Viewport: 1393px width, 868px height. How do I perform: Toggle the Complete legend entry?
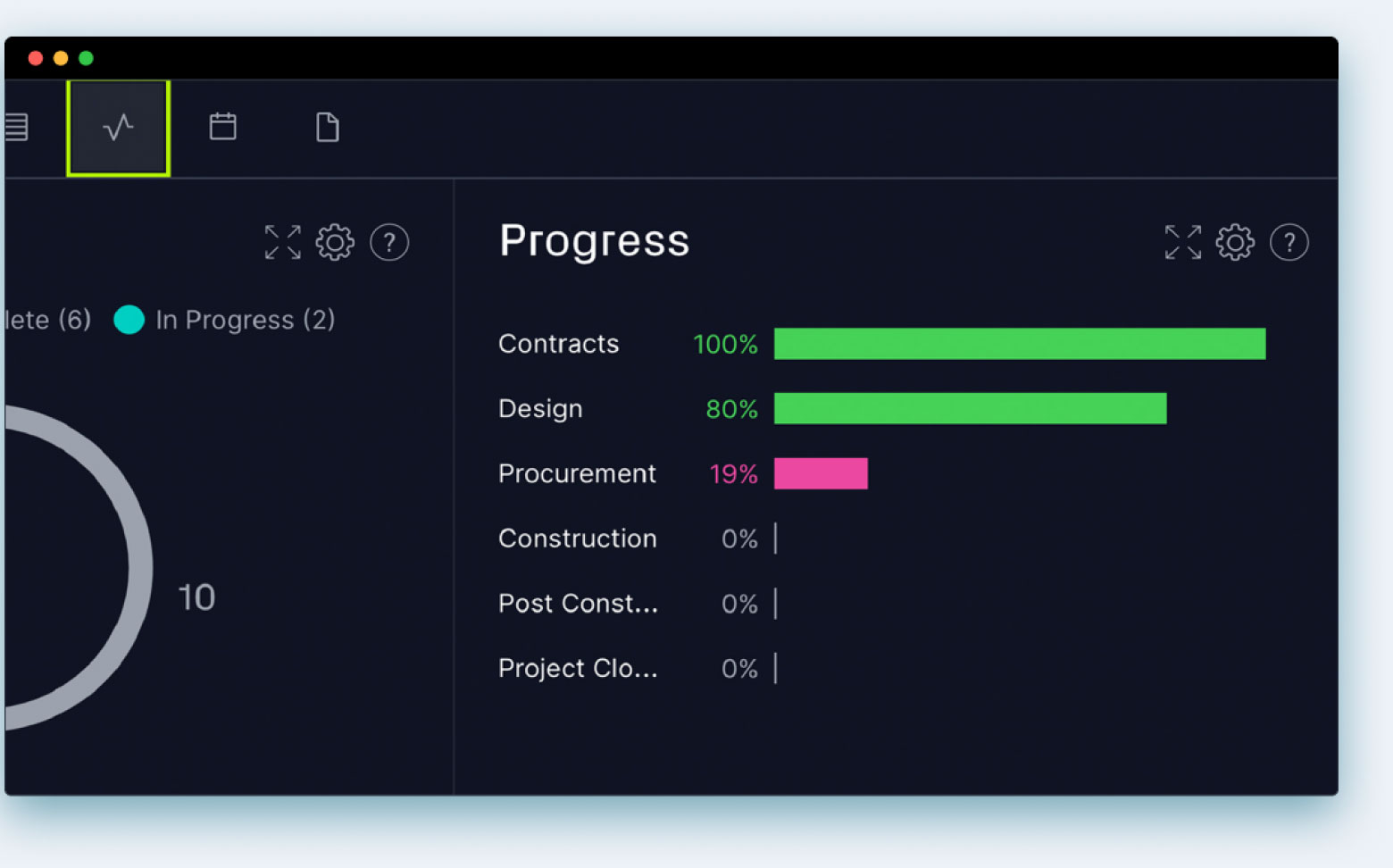46,320
